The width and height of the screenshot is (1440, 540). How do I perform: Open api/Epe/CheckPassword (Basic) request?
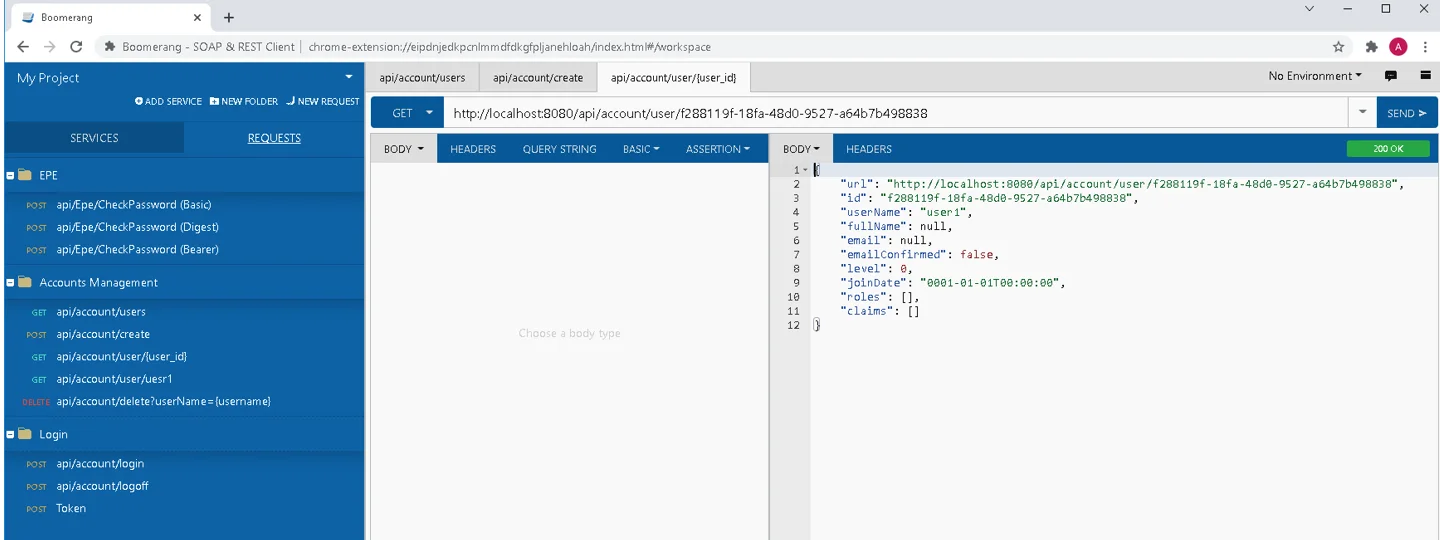(133, 204)
